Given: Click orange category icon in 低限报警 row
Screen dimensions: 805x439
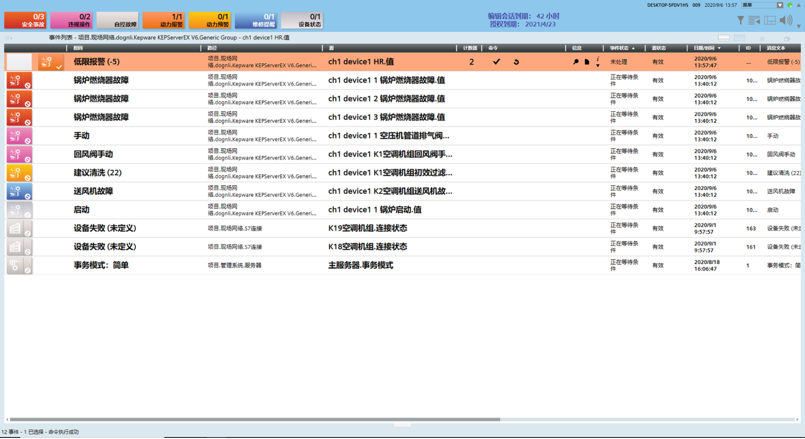Looking at the screenshot, I should 50,62.
